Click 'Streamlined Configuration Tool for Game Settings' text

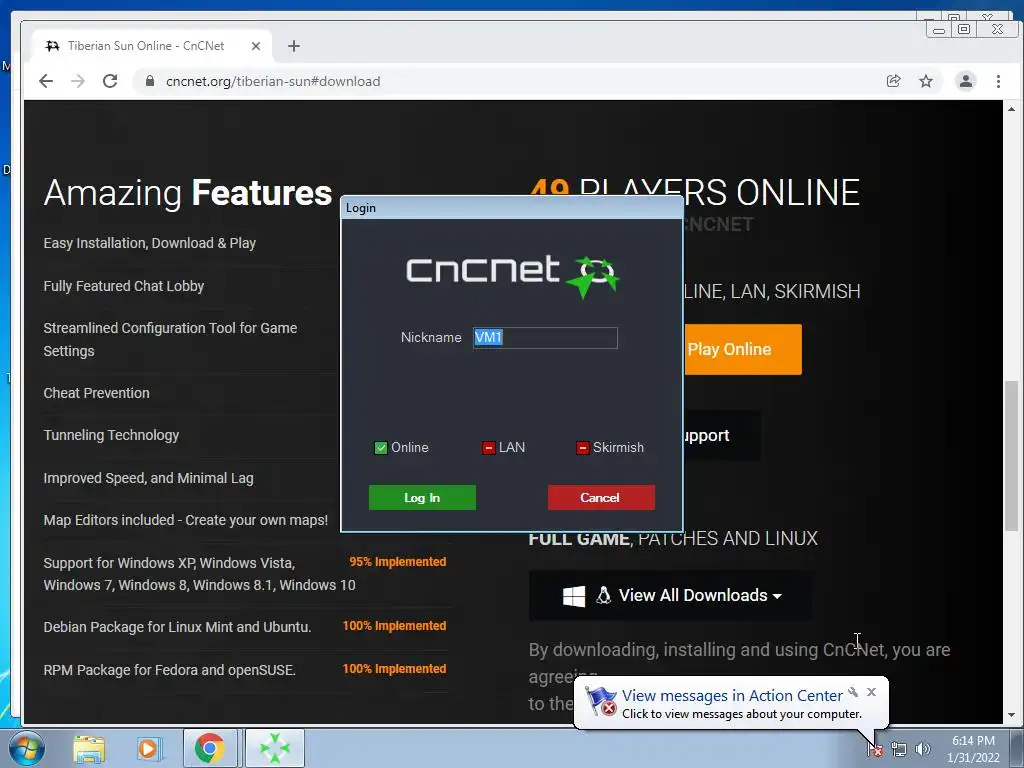[170, 340]
